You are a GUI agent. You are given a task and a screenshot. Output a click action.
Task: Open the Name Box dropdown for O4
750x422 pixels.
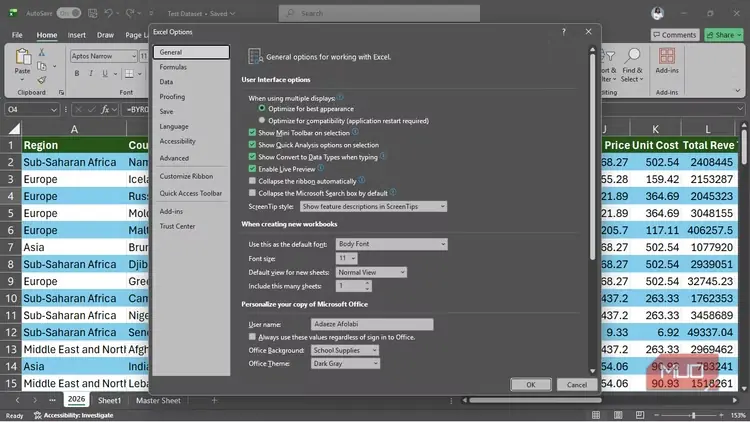tap(54, 110)
